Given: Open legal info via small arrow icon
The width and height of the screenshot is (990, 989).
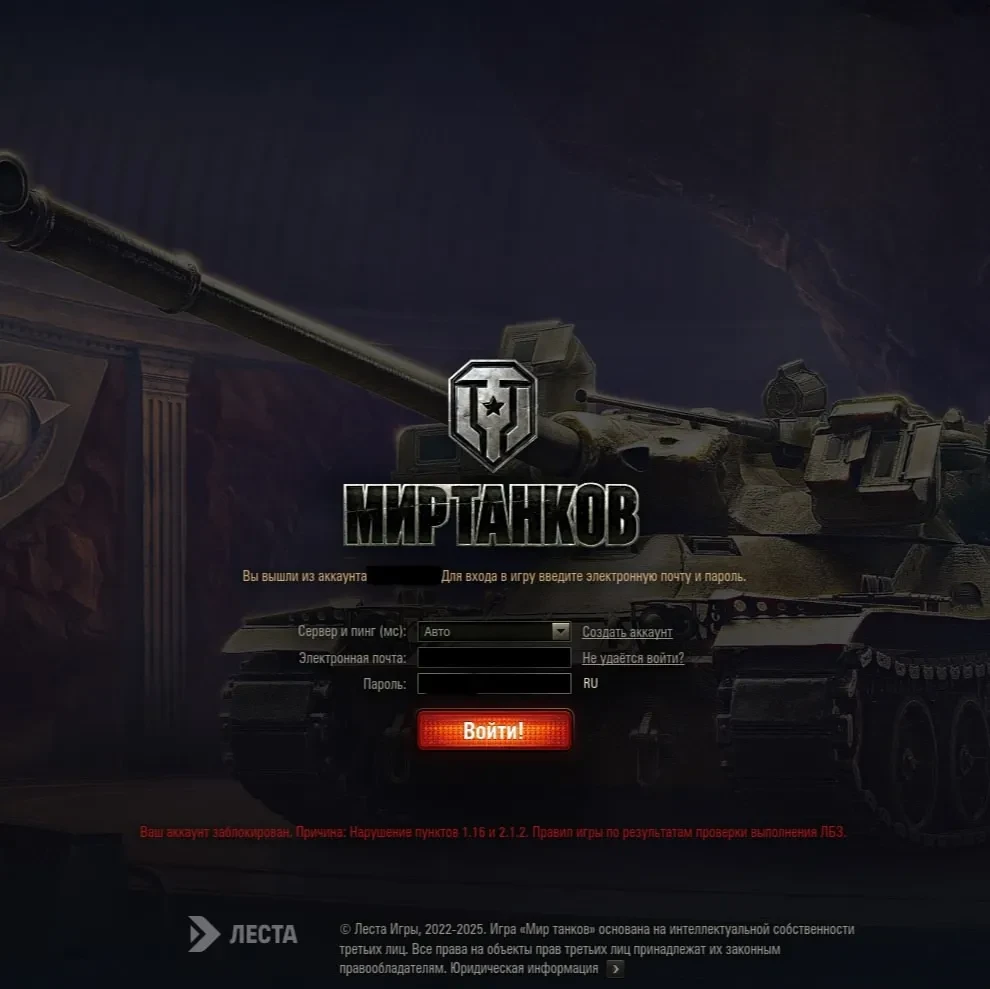Looking at the screenshot, I should click(x=615, y=968).
